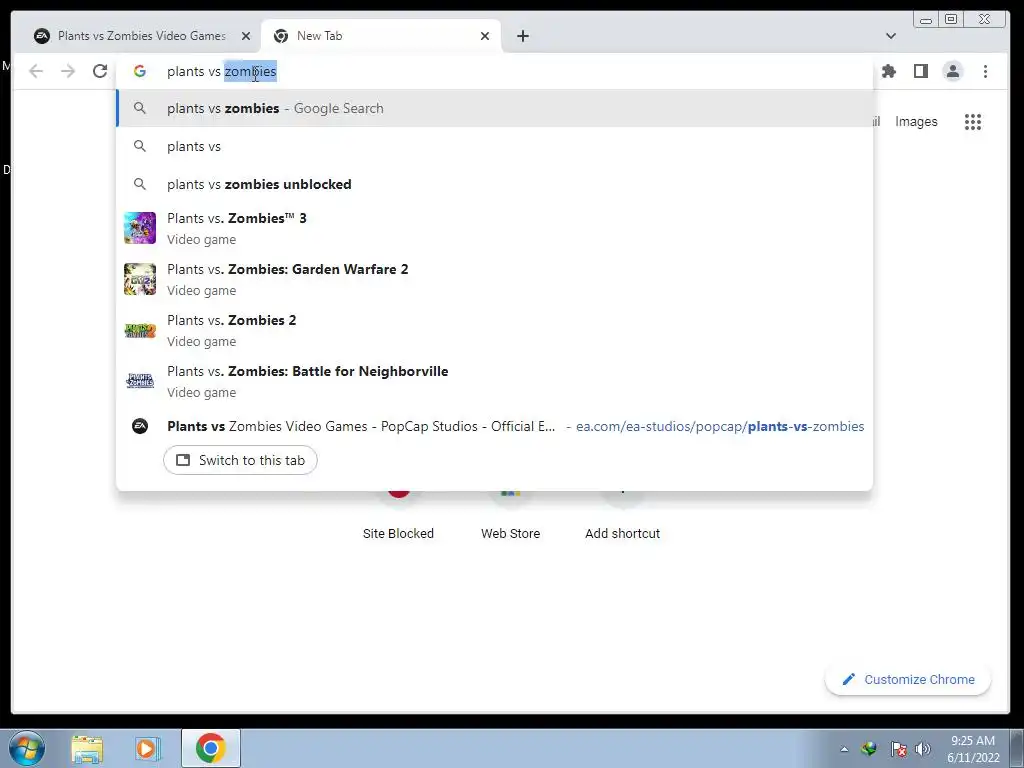Reload the page with the refresh icon
This screenshot has height=768, width=1024.
100,71
